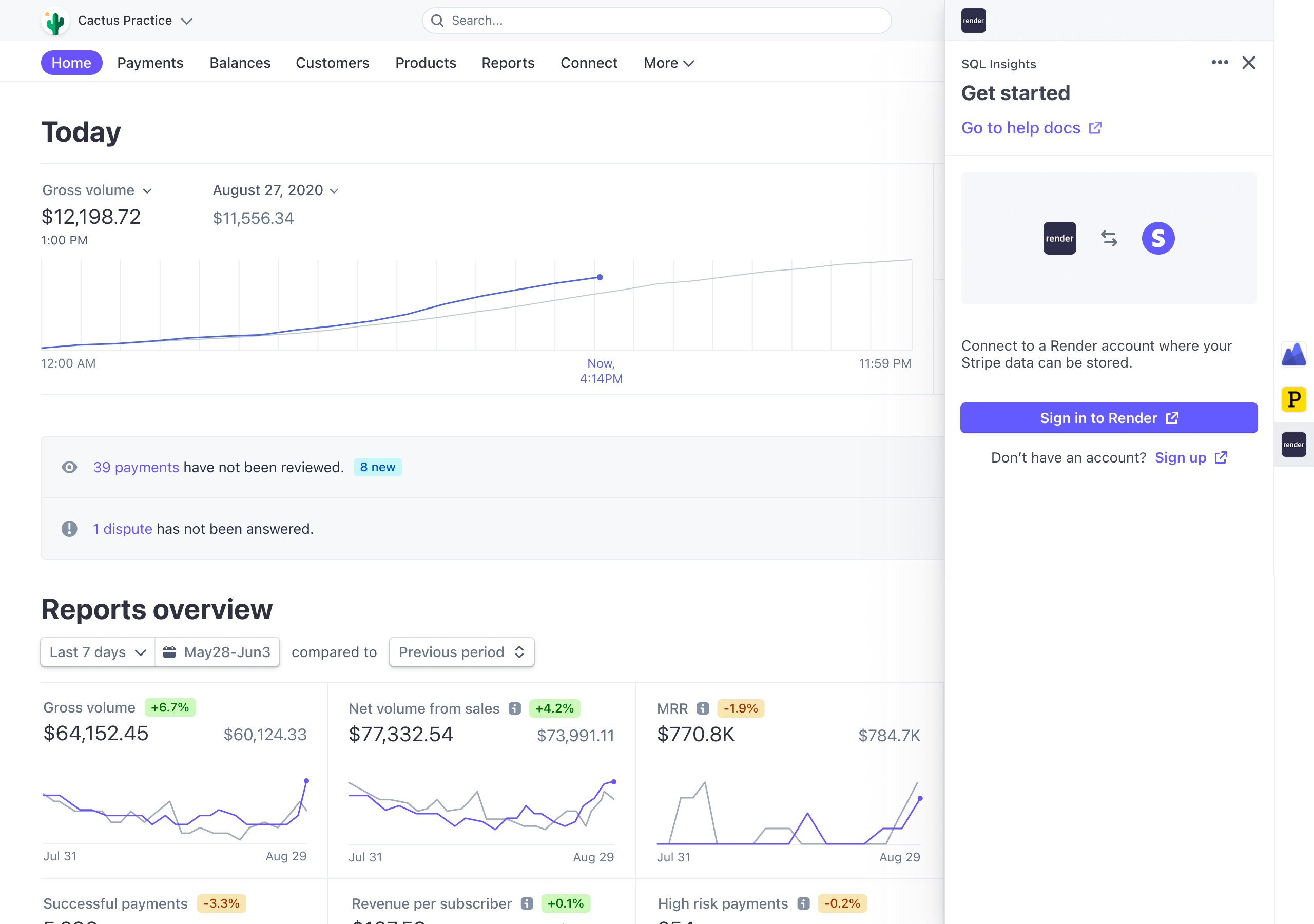Open the Payments tab

coord(150,63)
